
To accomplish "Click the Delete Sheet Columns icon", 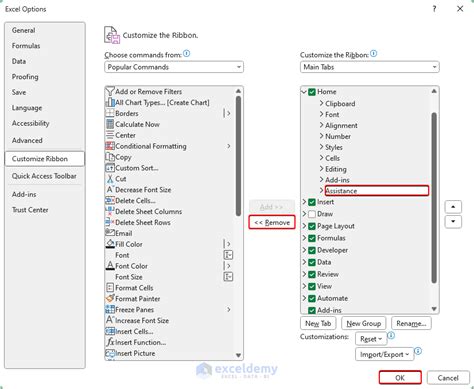I will point(110,211).
